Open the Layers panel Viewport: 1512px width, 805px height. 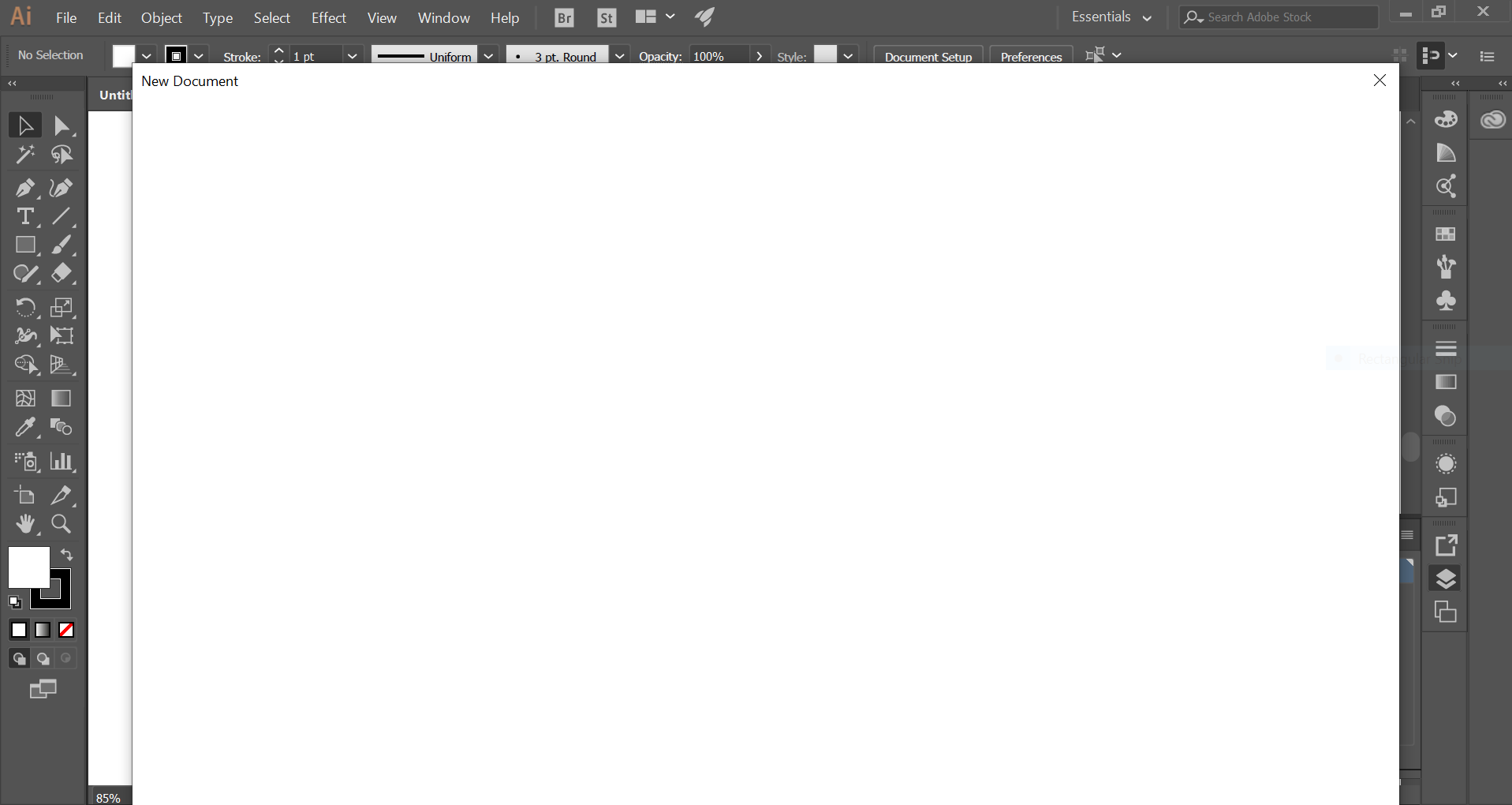pyautogui.click(x=1446, y=578)
